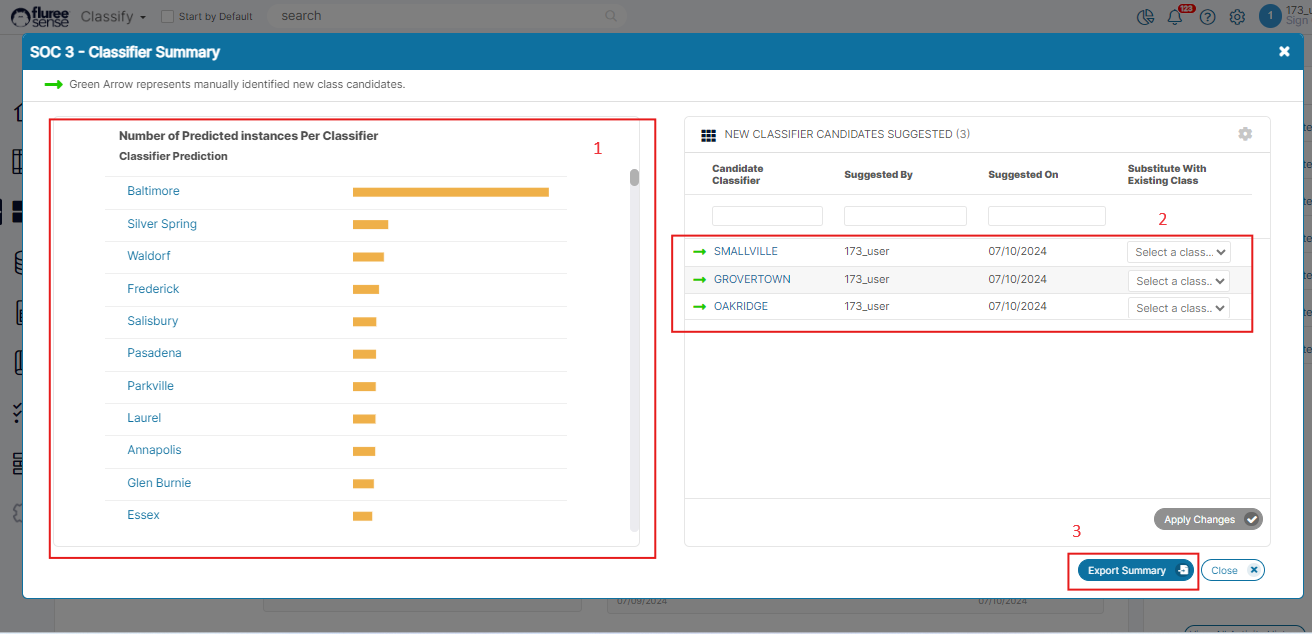The image size is (1312, 634).
Task: Click the pie chart analytics icon
Action: pos(1146,17)
